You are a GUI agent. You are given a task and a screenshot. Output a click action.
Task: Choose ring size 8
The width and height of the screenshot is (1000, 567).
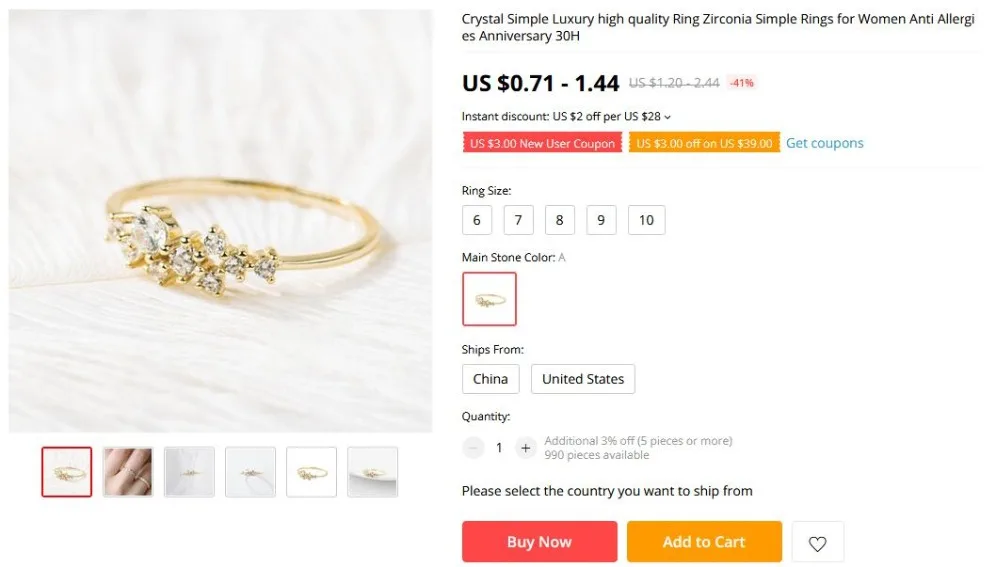point(560,220)
